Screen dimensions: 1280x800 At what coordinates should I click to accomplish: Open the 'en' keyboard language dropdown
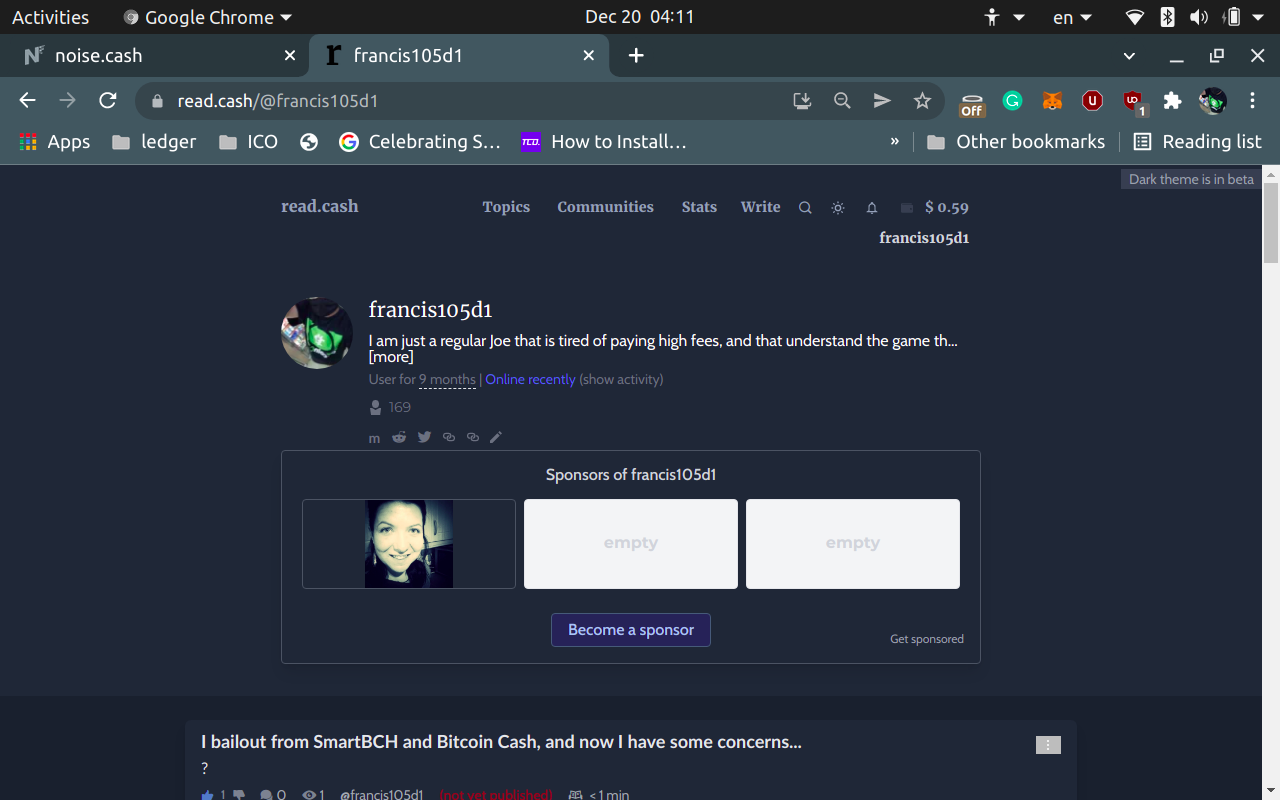1073,17
